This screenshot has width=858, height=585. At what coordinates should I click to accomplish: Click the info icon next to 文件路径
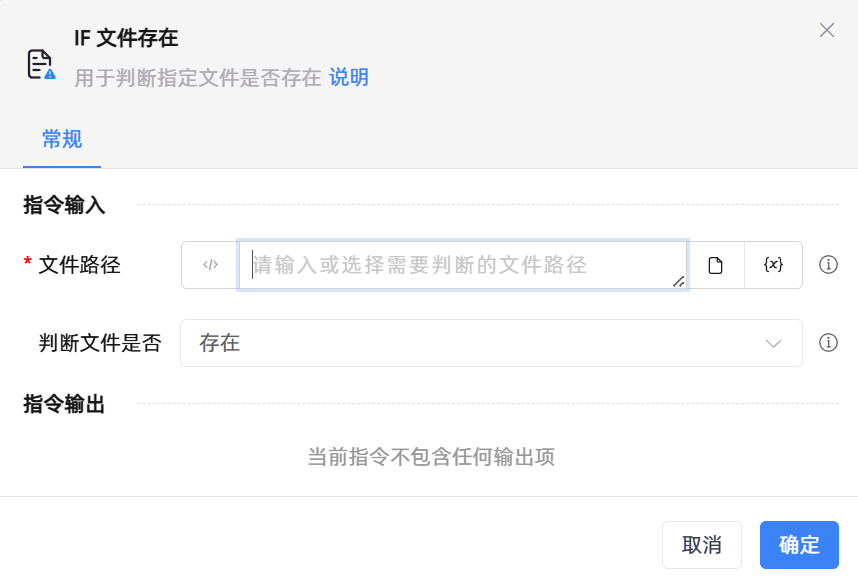(x=828, y=264)
